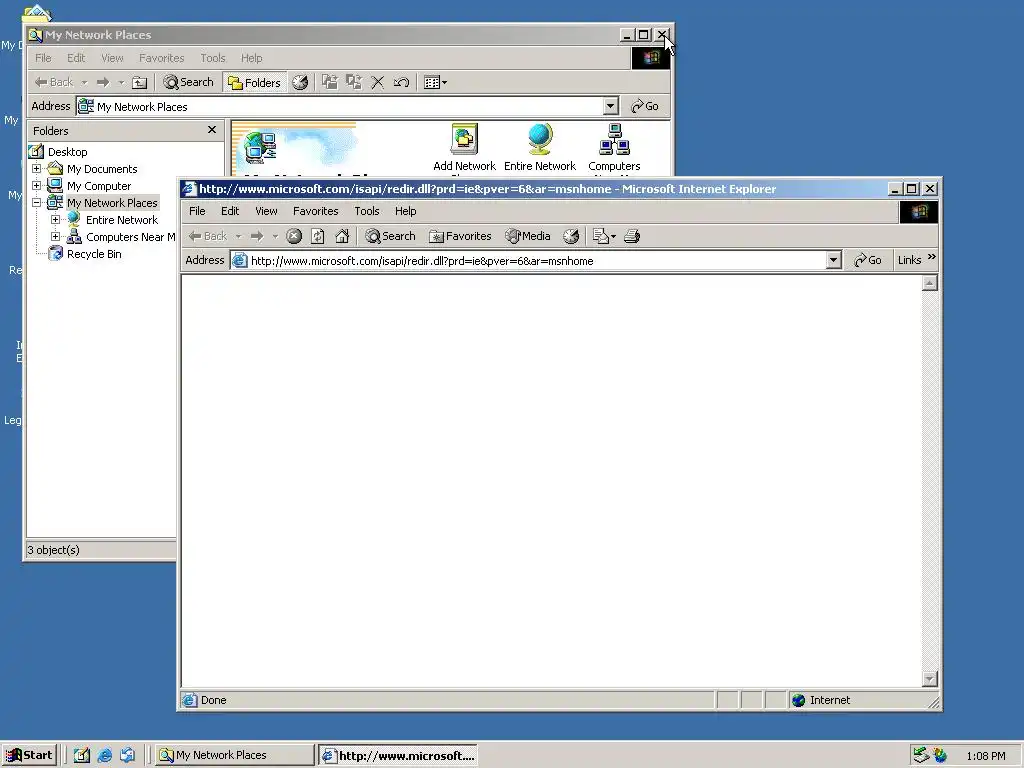Open the Views dropdown in My Network Places

(436, 82)
